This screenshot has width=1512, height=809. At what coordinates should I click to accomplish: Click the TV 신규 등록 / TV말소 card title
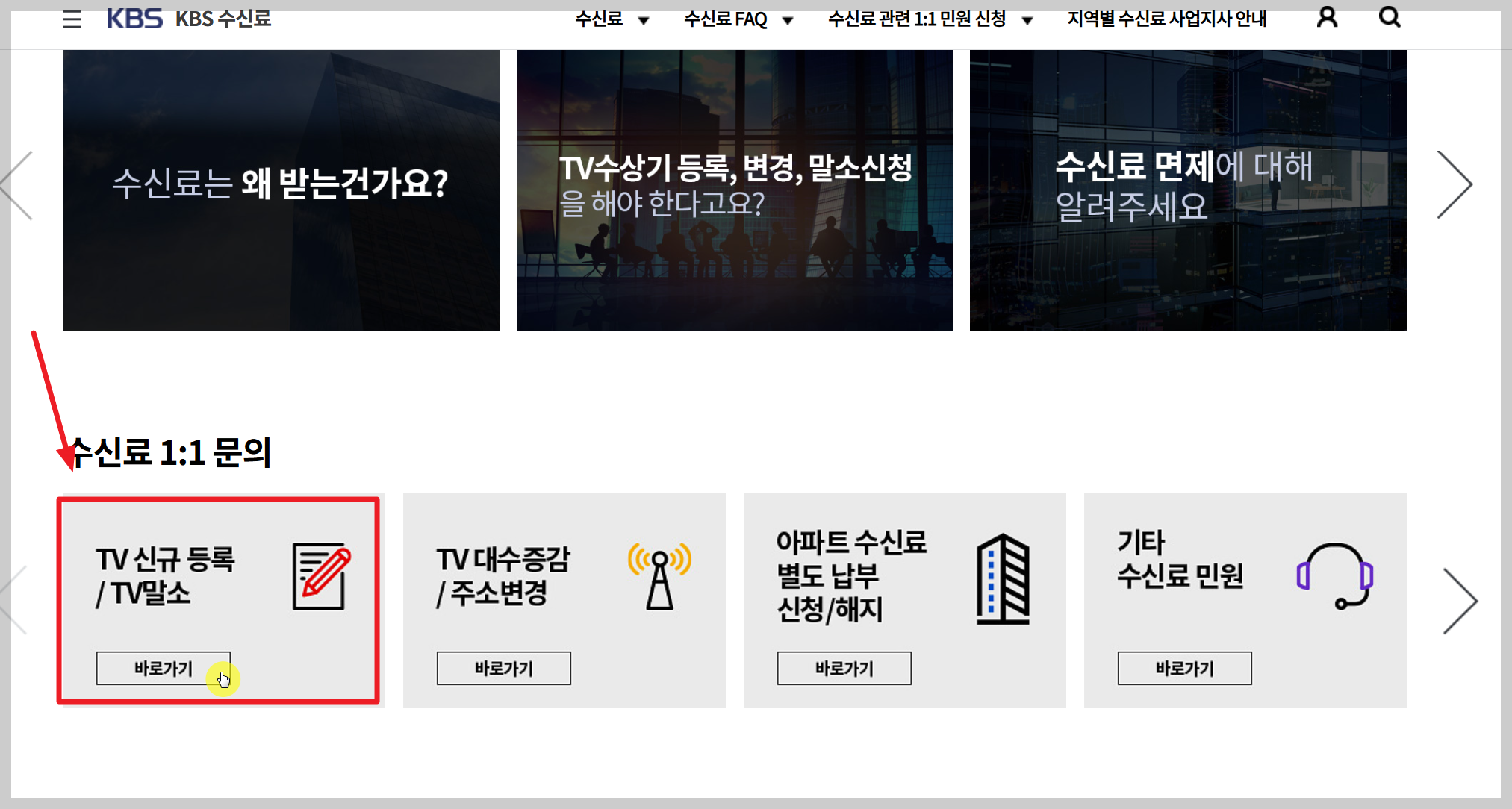[x=165, y=576]
